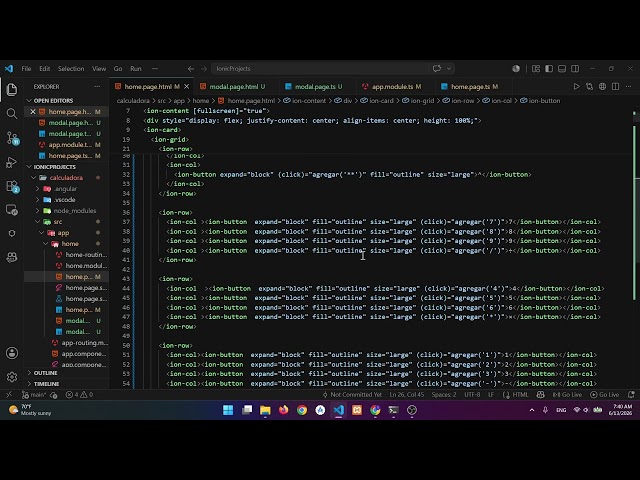Open the File menu
The height and width of the screenshot is (480, 640).
pyautogui.click(x=26, y=69)
